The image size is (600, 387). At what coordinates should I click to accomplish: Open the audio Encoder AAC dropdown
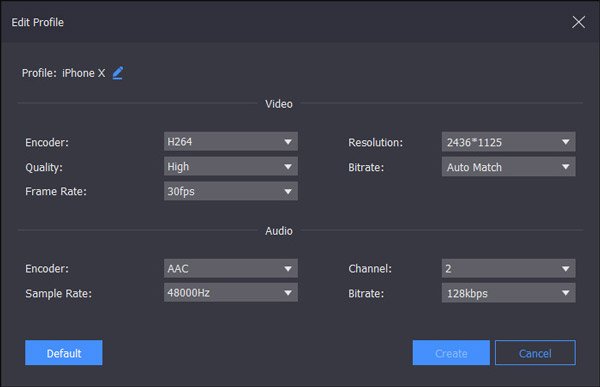231,268
